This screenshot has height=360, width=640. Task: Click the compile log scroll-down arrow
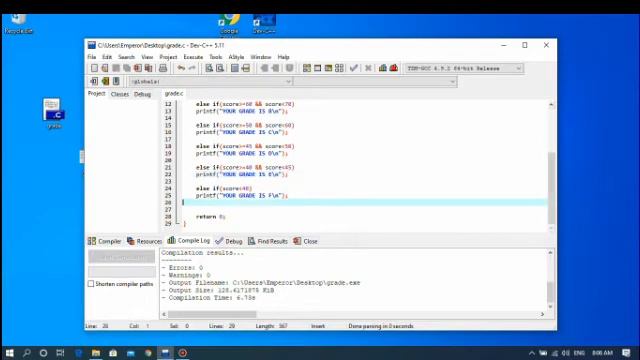click(550, 307)
